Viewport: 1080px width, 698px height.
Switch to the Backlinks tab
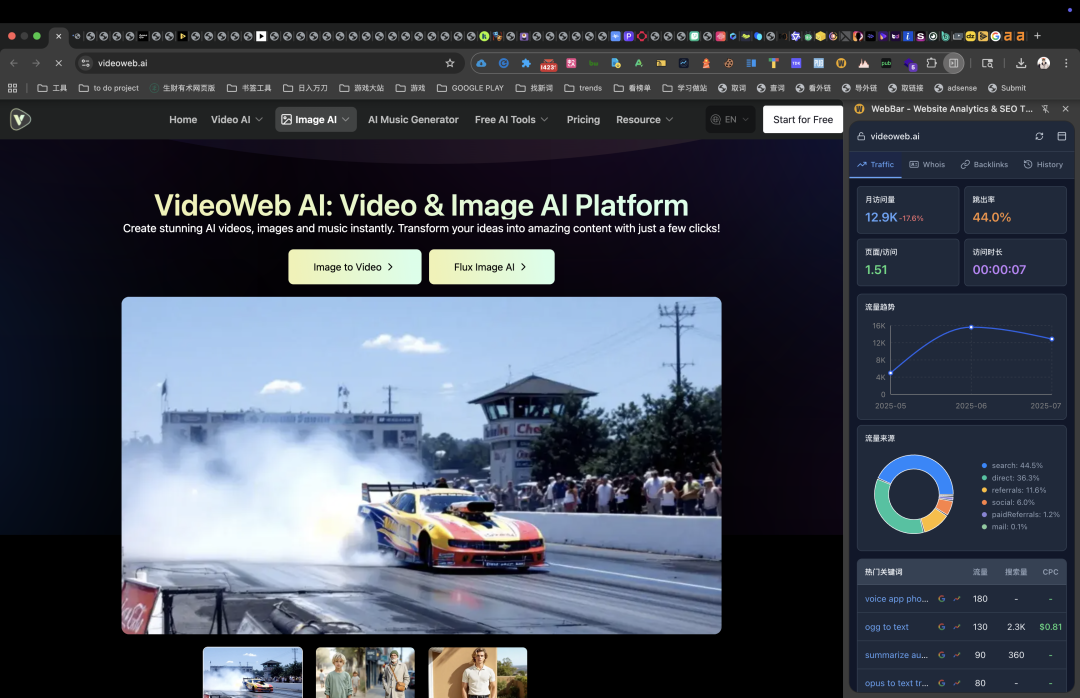tap(984, 165)
